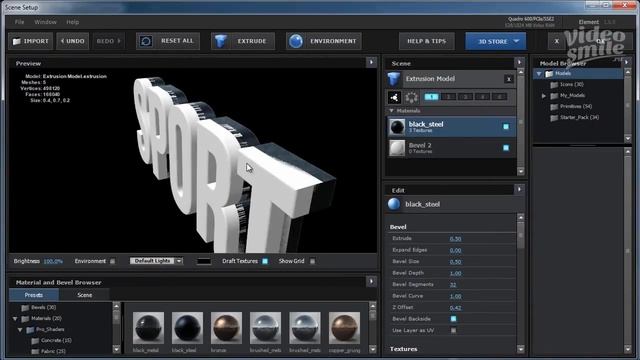
Task: Open the 3D Store dropdown arrow
Action: click(516, 41)
